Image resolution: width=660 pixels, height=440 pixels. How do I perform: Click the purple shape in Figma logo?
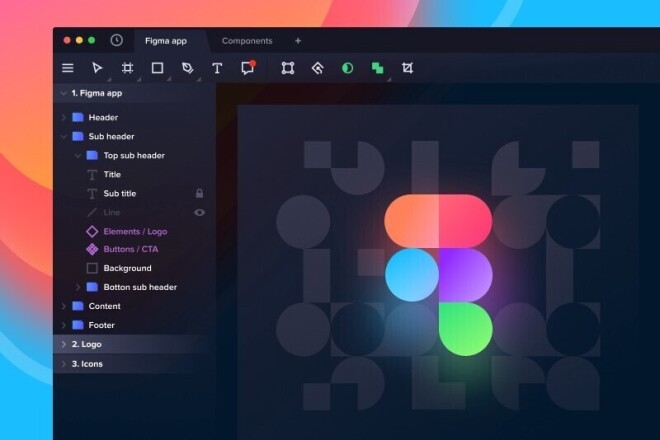(x=466, y=275)
